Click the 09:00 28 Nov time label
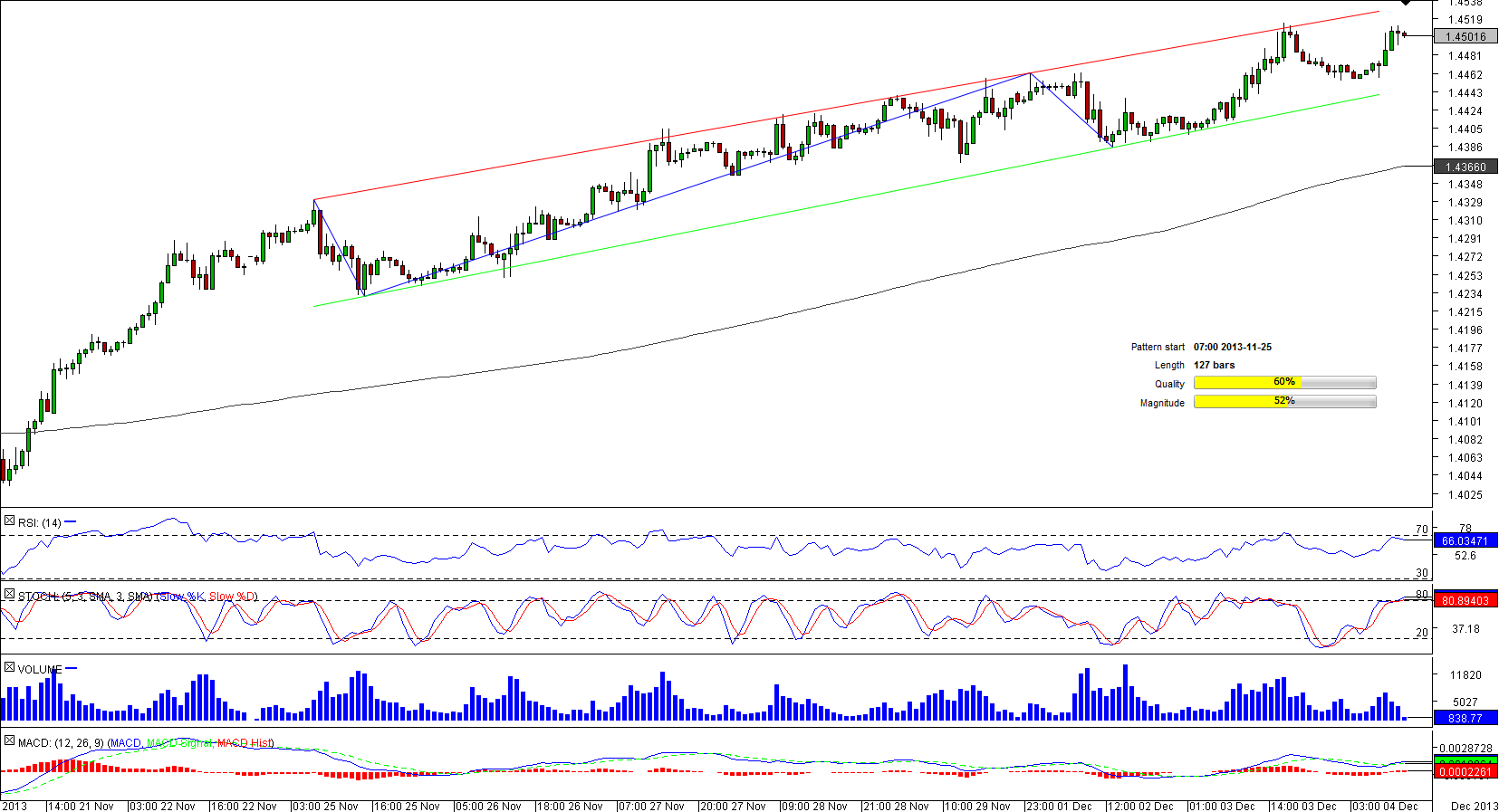This screenshot has width=1499, height=812. click(x=815, y=807)
